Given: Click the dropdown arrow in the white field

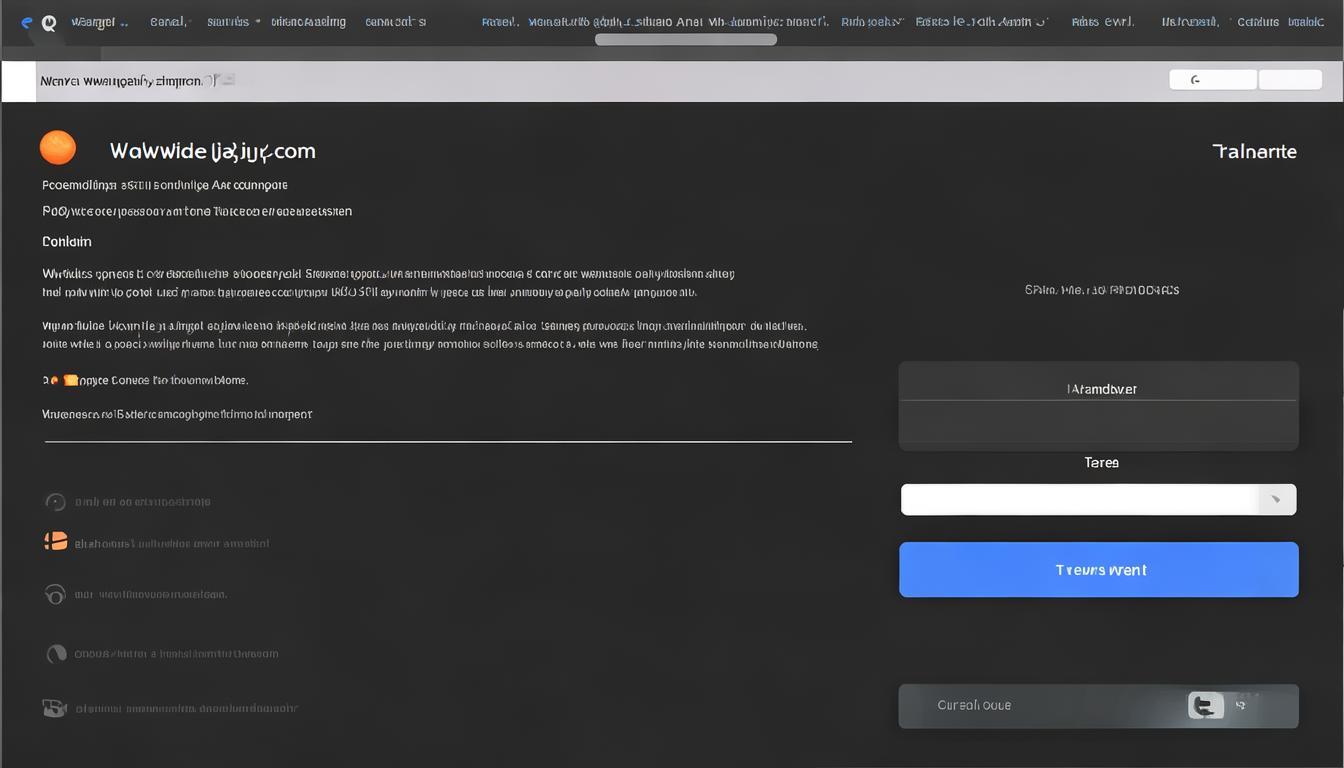Looking at the screenshot, I should pos(1276,500).
